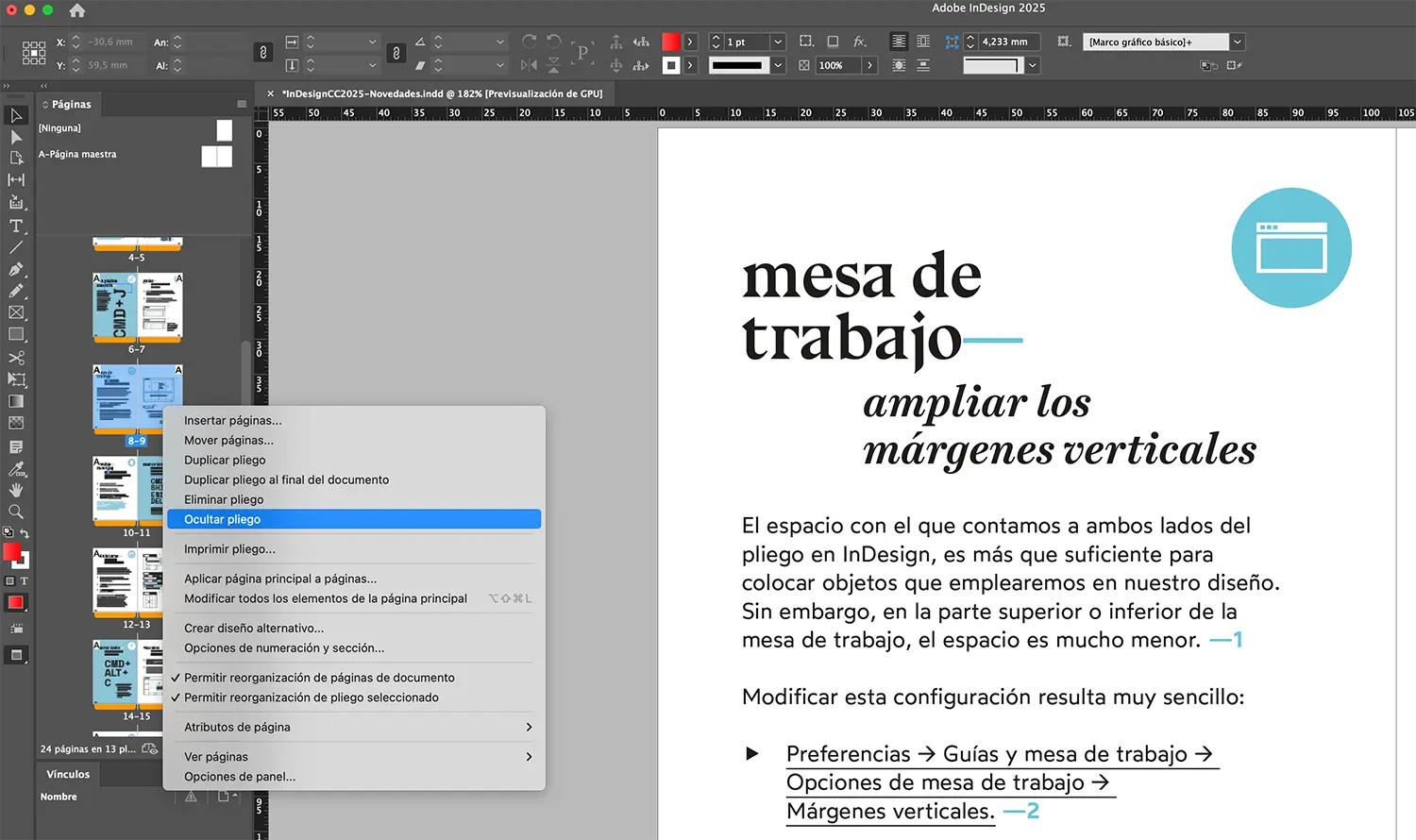Open the Vínculos panel tab
Image resolution: width=1416 pixels, height=840 pixels.
tap(68, 774)
